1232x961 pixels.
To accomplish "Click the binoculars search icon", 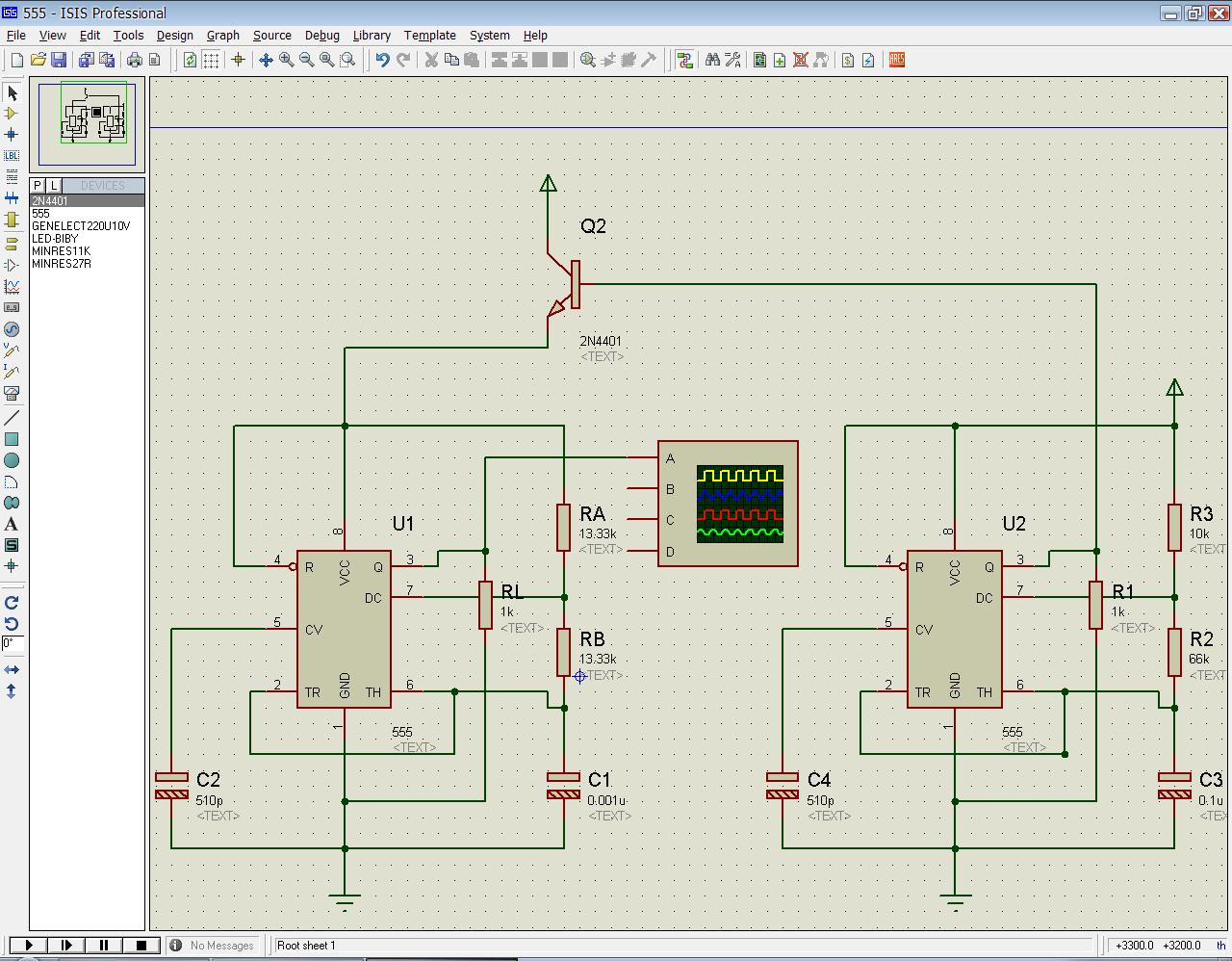I will click(x=712, y=60).
